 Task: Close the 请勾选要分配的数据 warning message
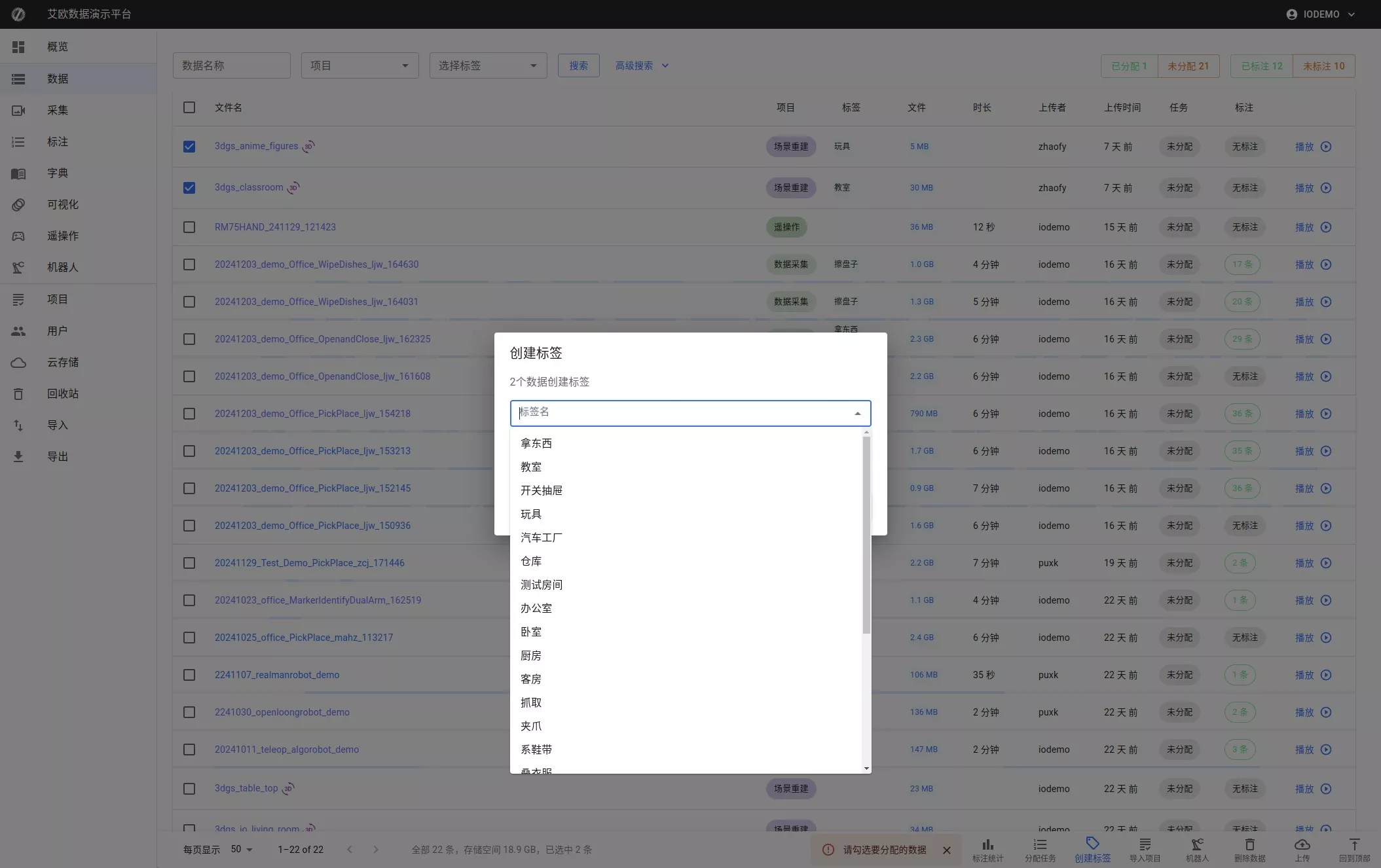click(946, 850)
